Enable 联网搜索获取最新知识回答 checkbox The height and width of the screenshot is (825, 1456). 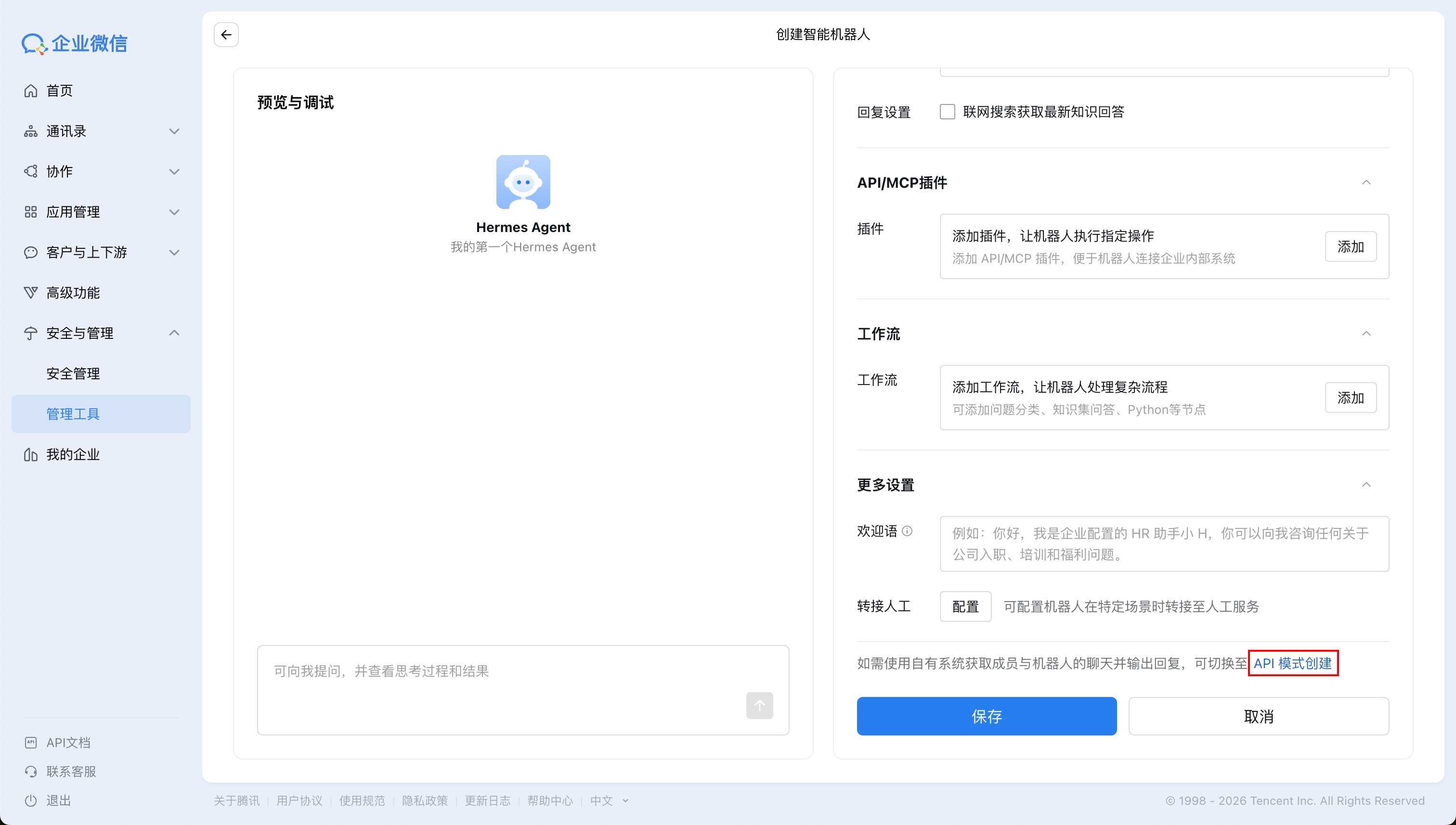pyautogui.click(x=947, y=112)
